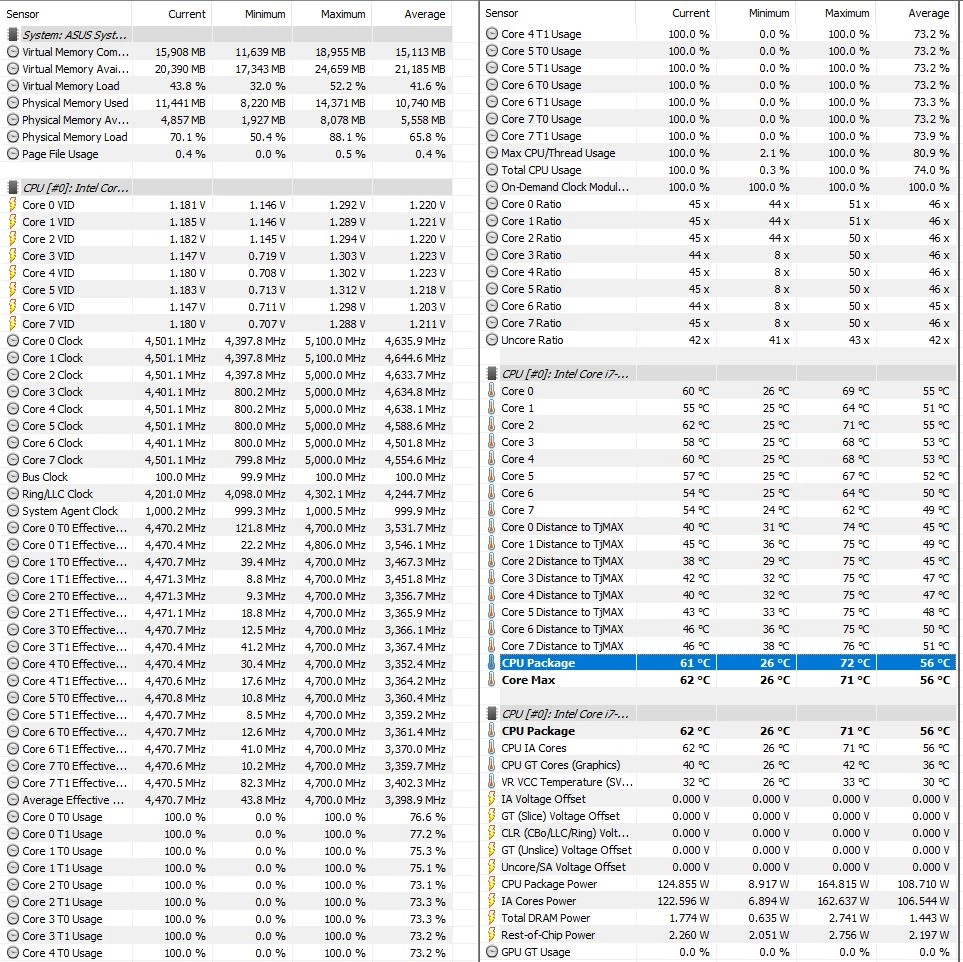This screenshot has width=963, height=962.
Task: Select the Core 7 T1 Effective... row
Action: 227,783
